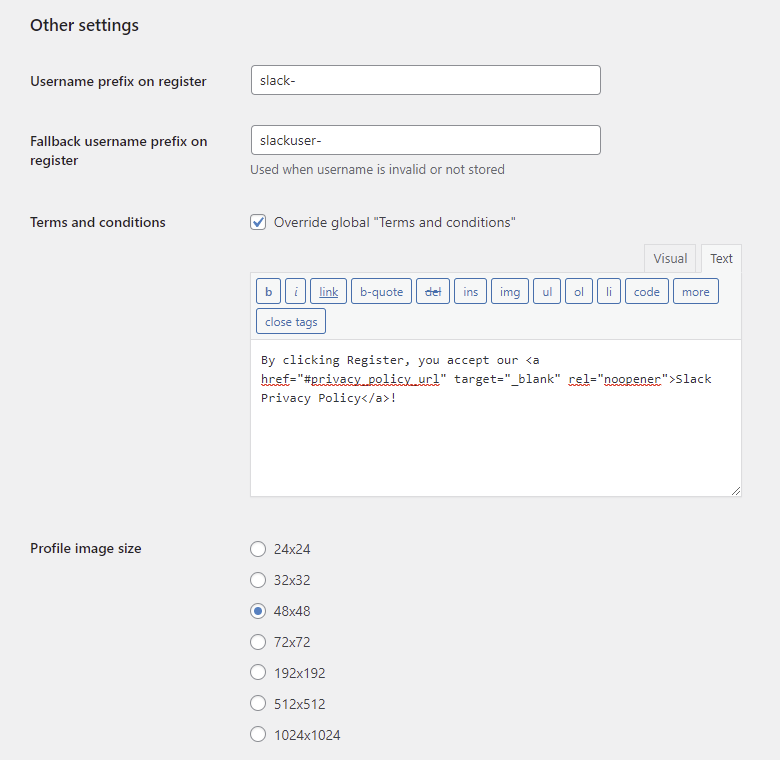Click the ul list quicktag button

547,292
